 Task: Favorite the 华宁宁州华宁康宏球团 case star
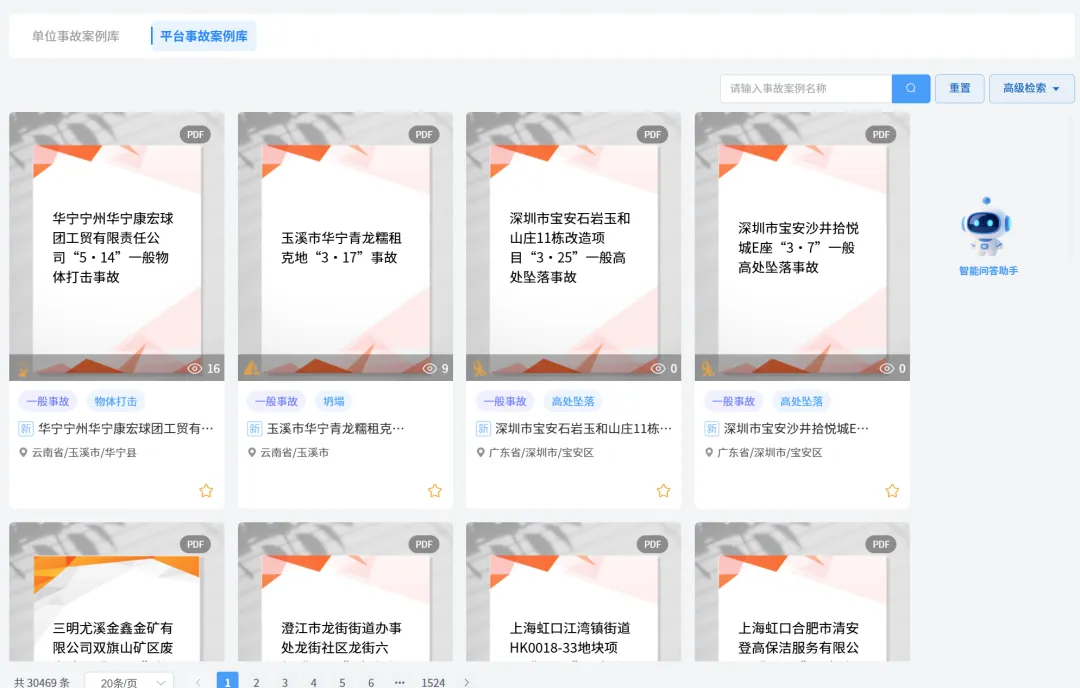click(x=206, y=490)
